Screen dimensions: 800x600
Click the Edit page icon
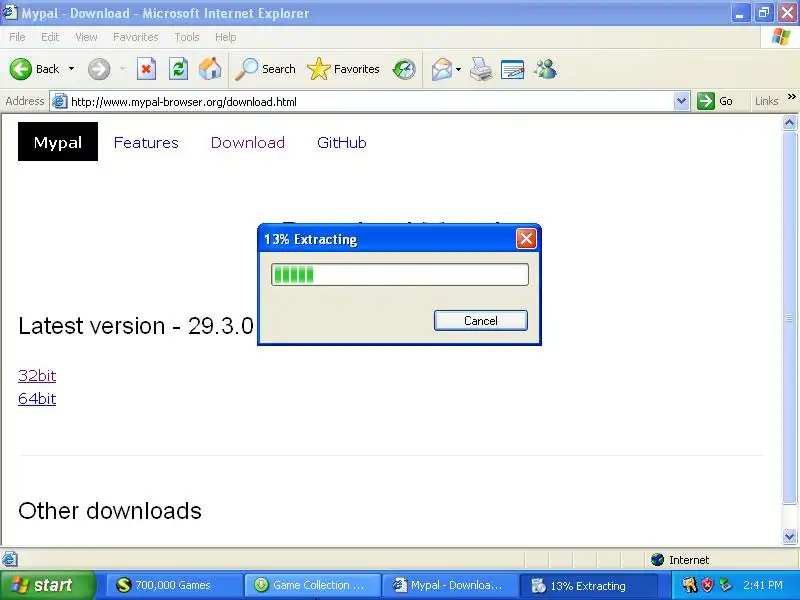(512, 69)
